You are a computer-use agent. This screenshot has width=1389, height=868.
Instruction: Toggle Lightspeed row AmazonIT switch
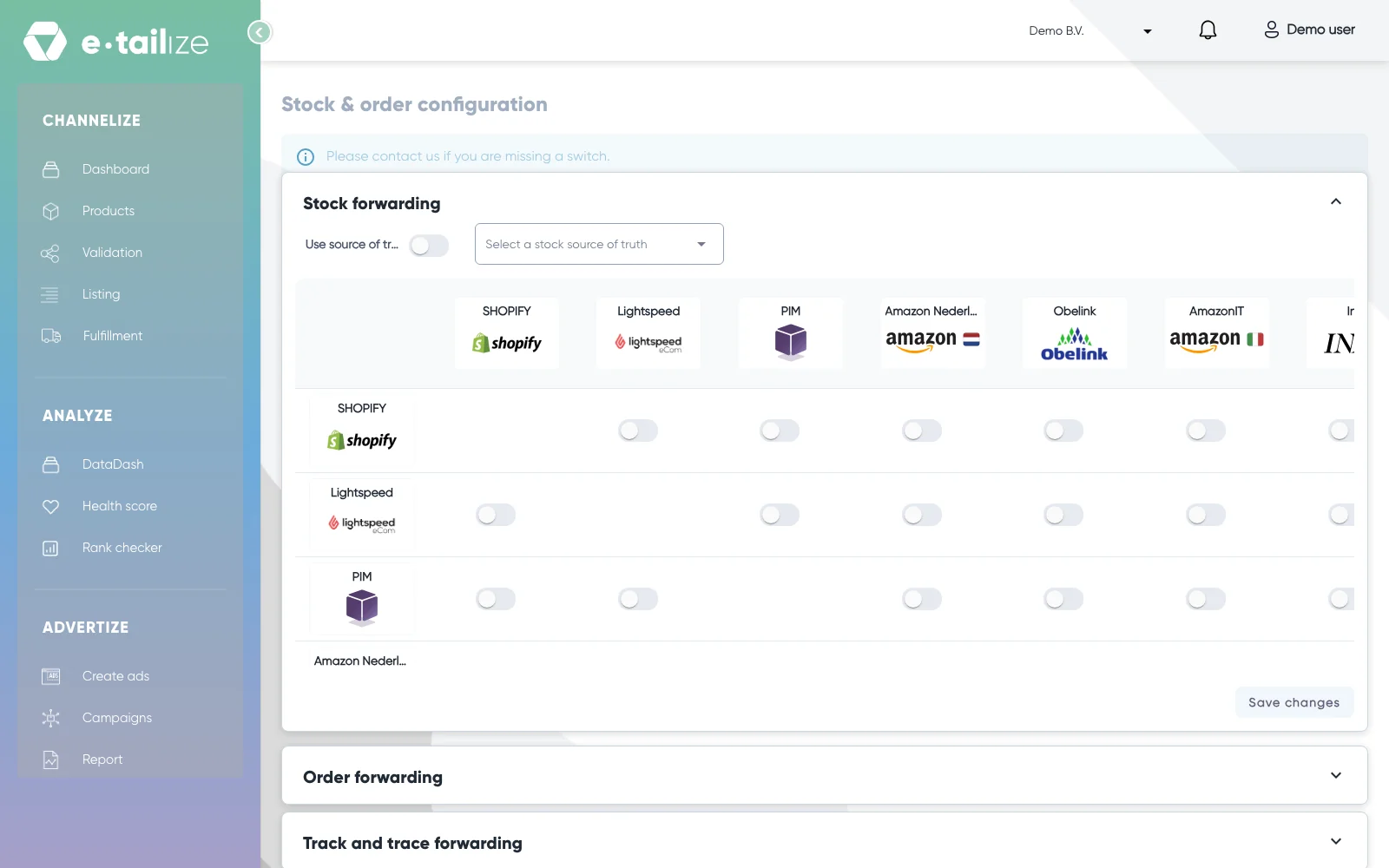1206,515
